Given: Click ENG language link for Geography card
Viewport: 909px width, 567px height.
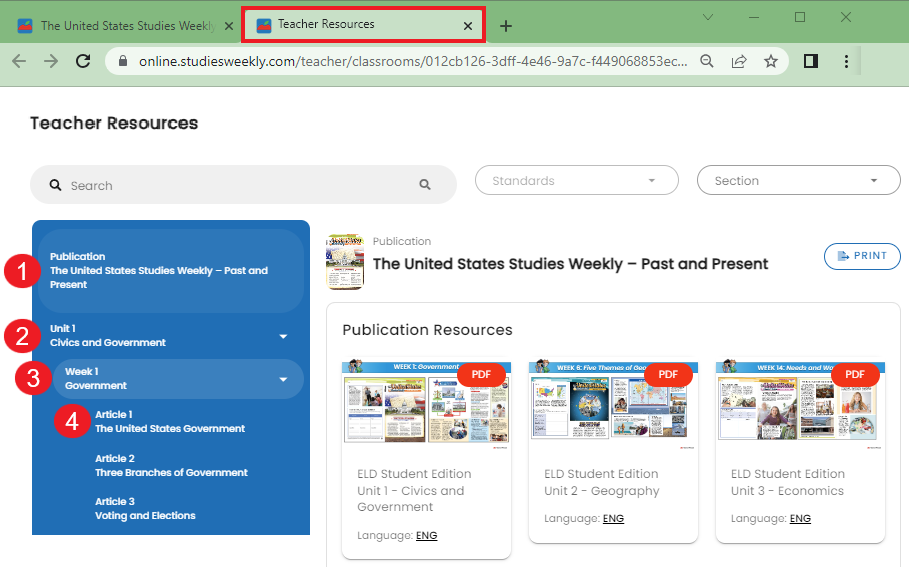Looking at the screenshot, I should 613,518.
